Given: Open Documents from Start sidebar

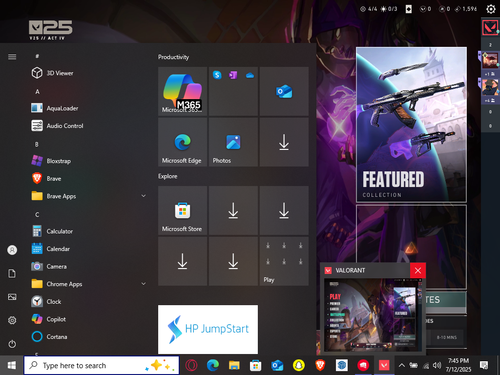Looking at the screenshot, I should coord(12,274).
